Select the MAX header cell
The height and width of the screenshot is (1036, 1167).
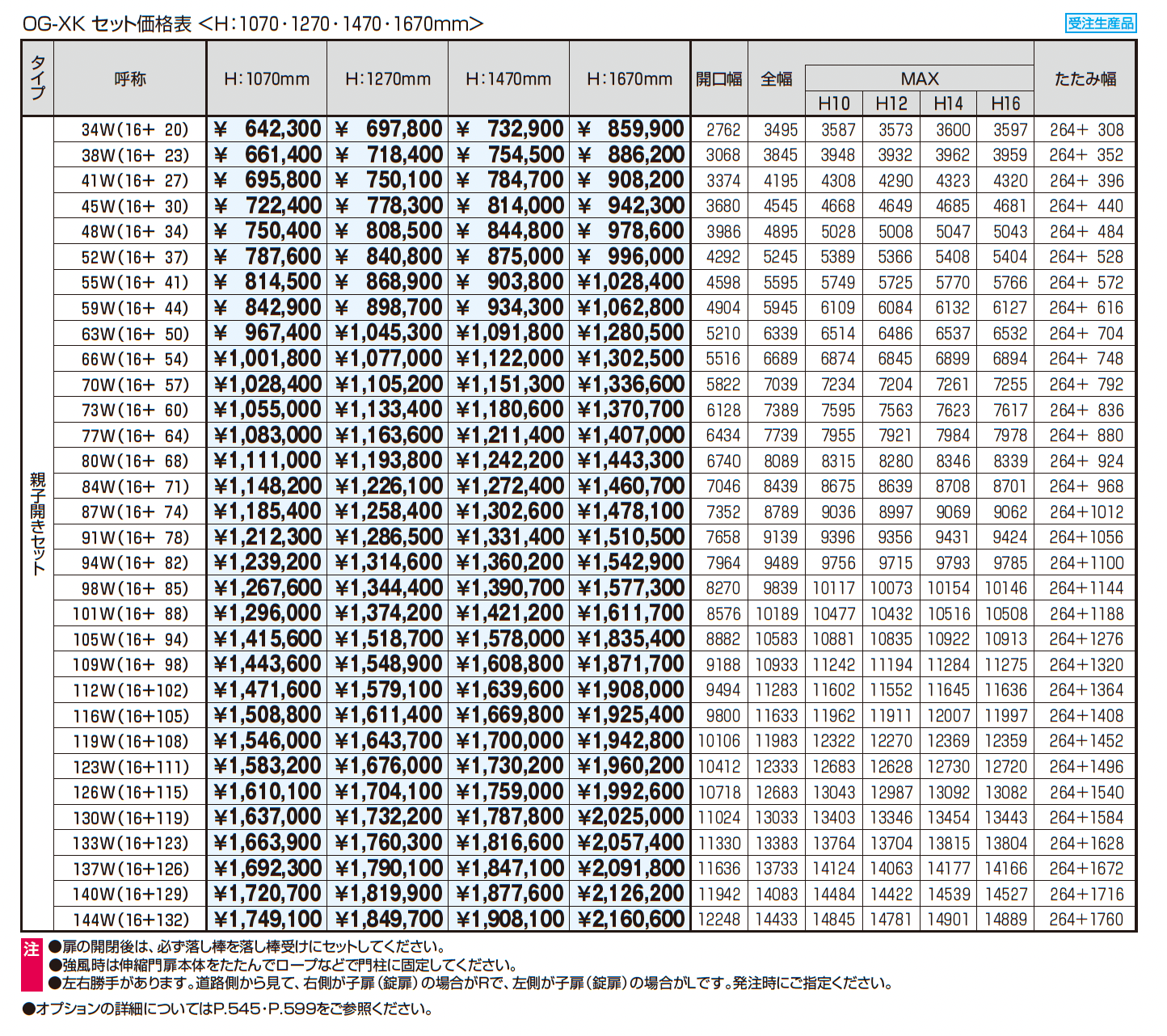coord(920,78)
